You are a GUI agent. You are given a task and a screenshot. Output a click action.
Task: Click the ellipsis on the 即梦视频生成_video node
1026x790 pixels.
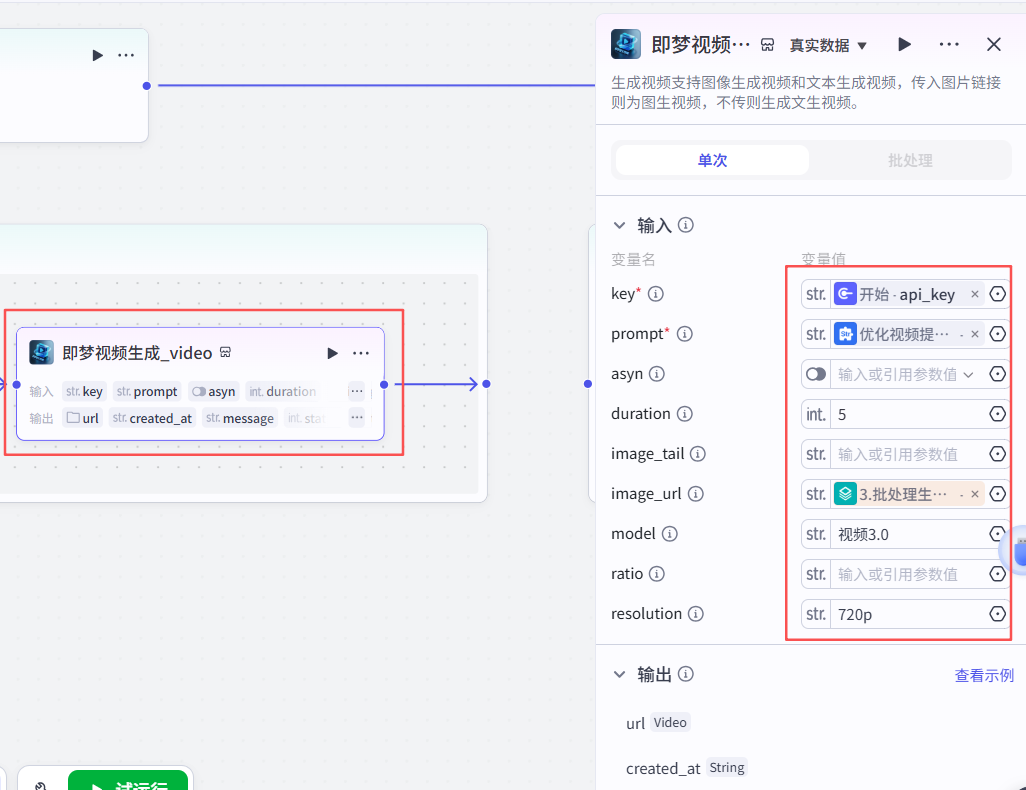pyautogui.click(x=360, y=352)
